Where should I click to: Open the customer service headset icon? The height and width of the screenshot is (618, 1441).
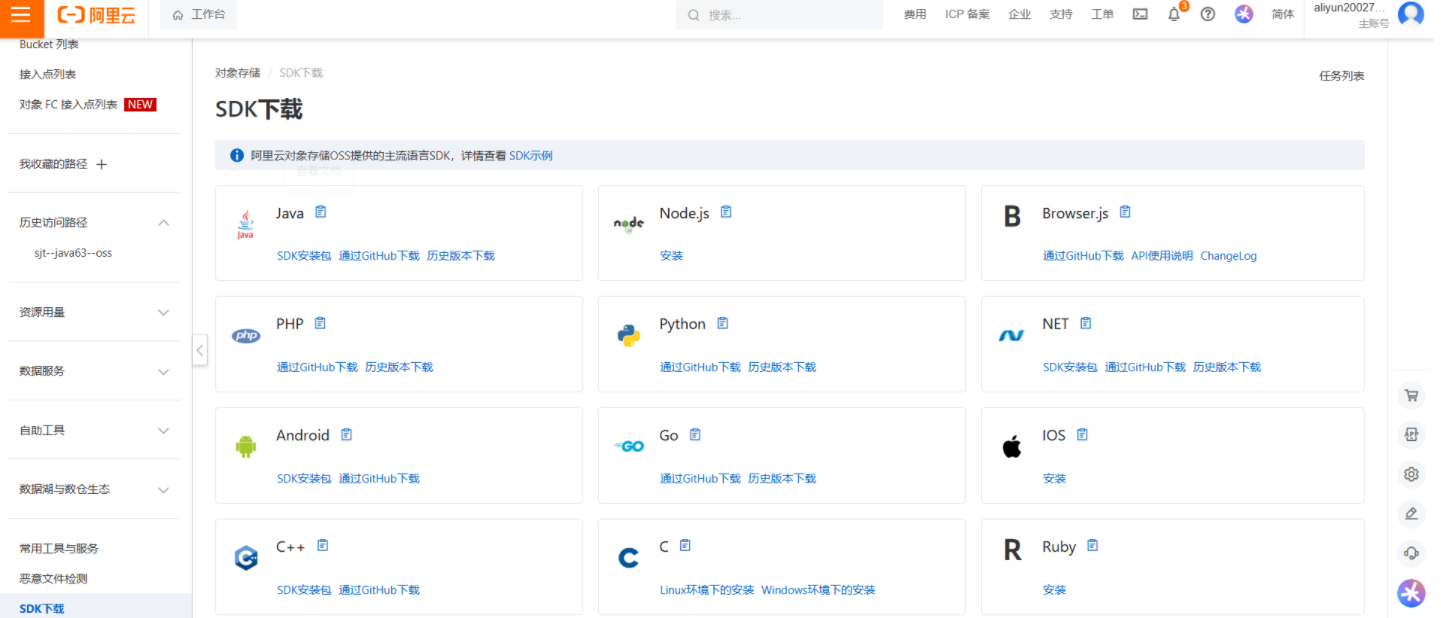(x=1411, y=553)
